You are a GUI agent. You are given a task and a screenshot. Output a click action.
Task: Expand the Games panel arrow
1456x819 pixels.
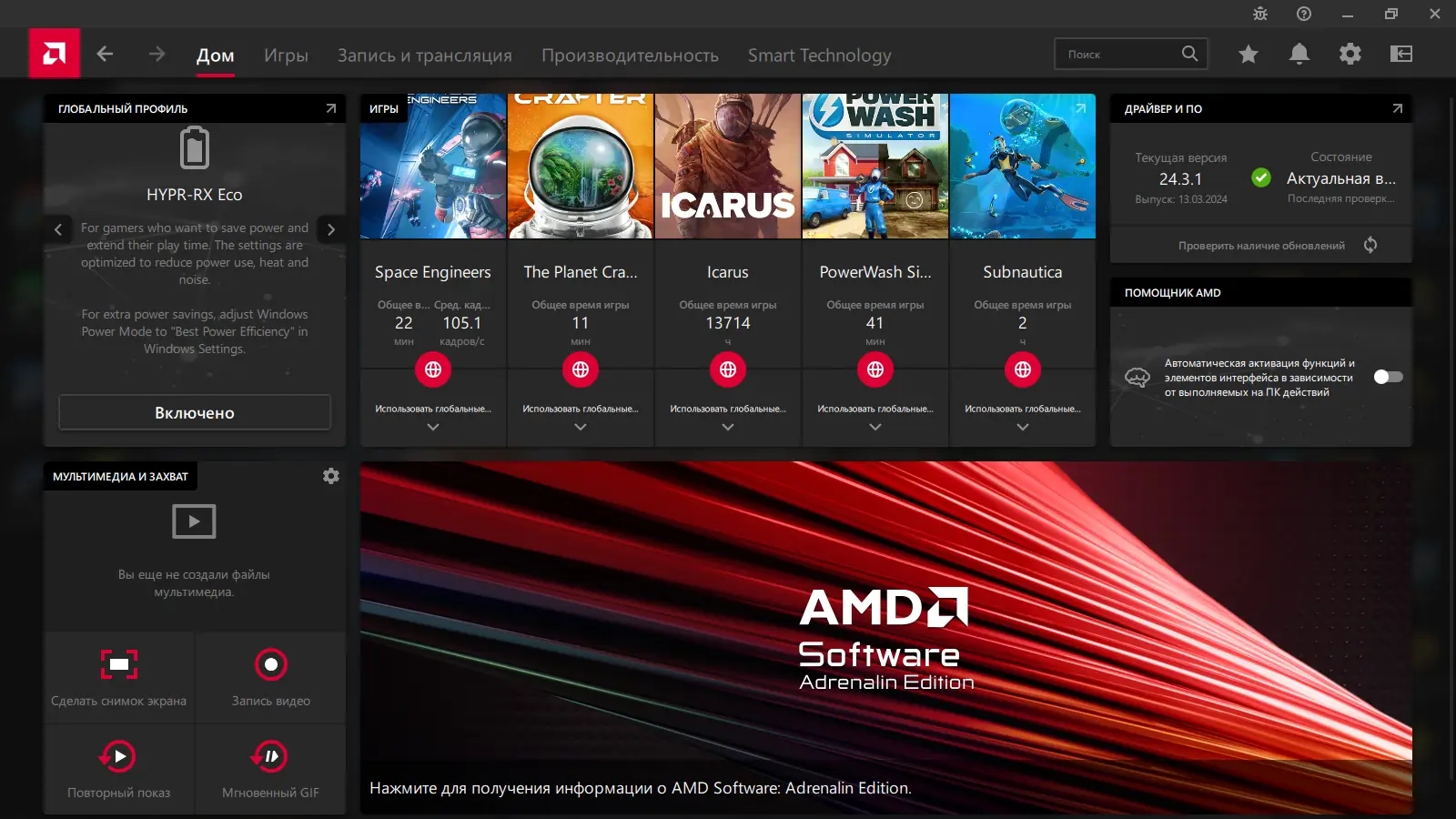[x=1080, y=108]
